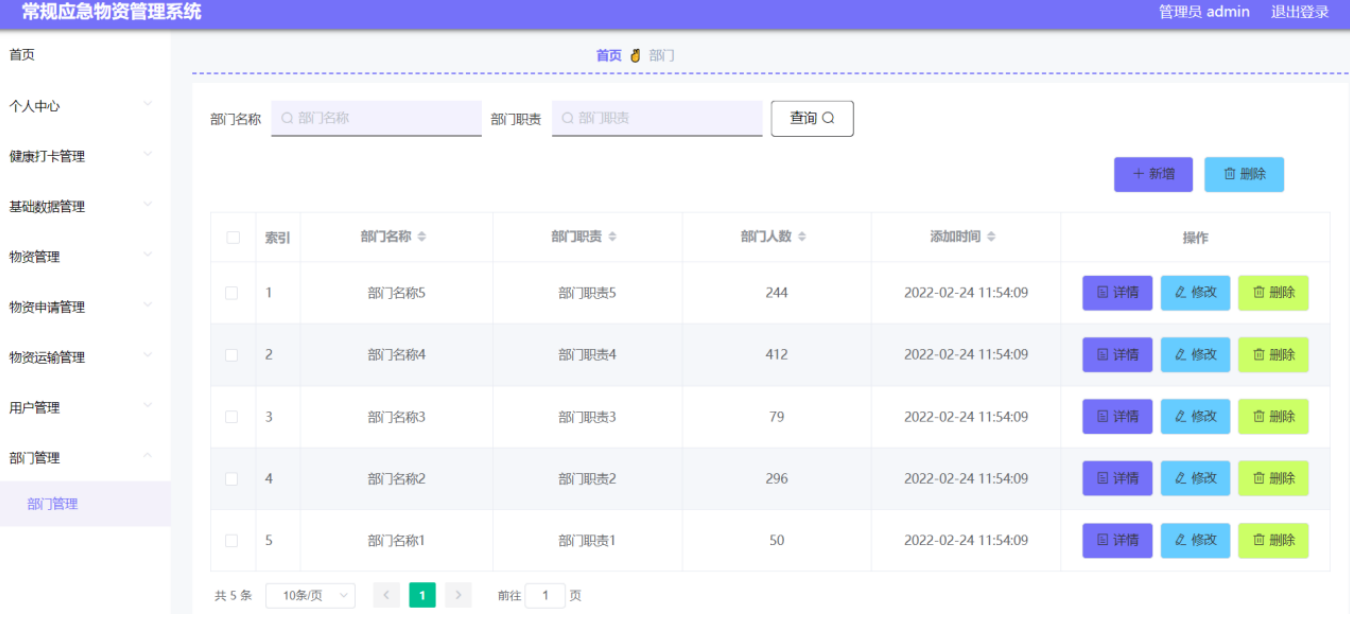
Task: Expand the 个人中心 sidebar menu
Action: (x=85, y=106)
